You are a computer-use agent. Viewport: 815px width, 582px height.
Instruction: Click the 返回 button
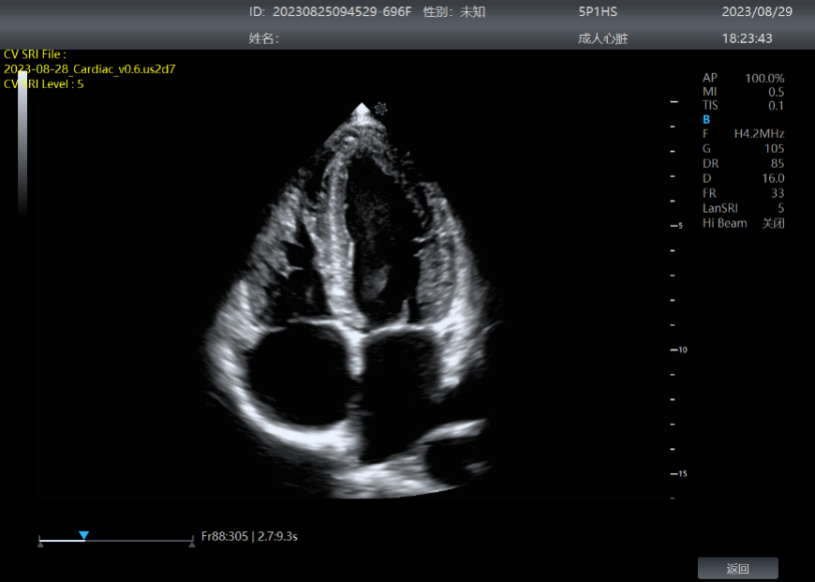[738, 568]
